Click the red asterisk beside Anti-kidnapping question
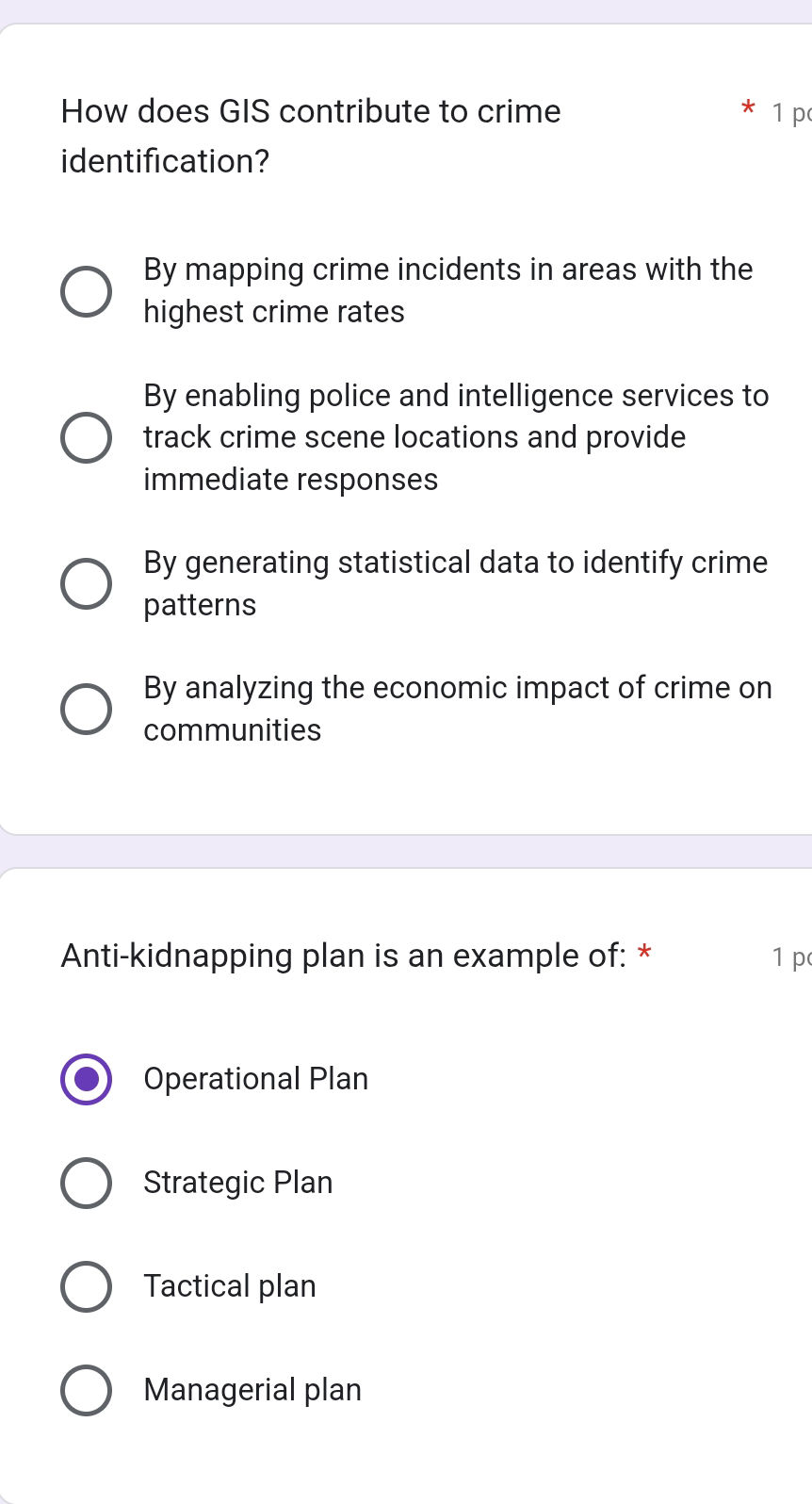This screenshot has width=812, height=1504. (646, 955)
